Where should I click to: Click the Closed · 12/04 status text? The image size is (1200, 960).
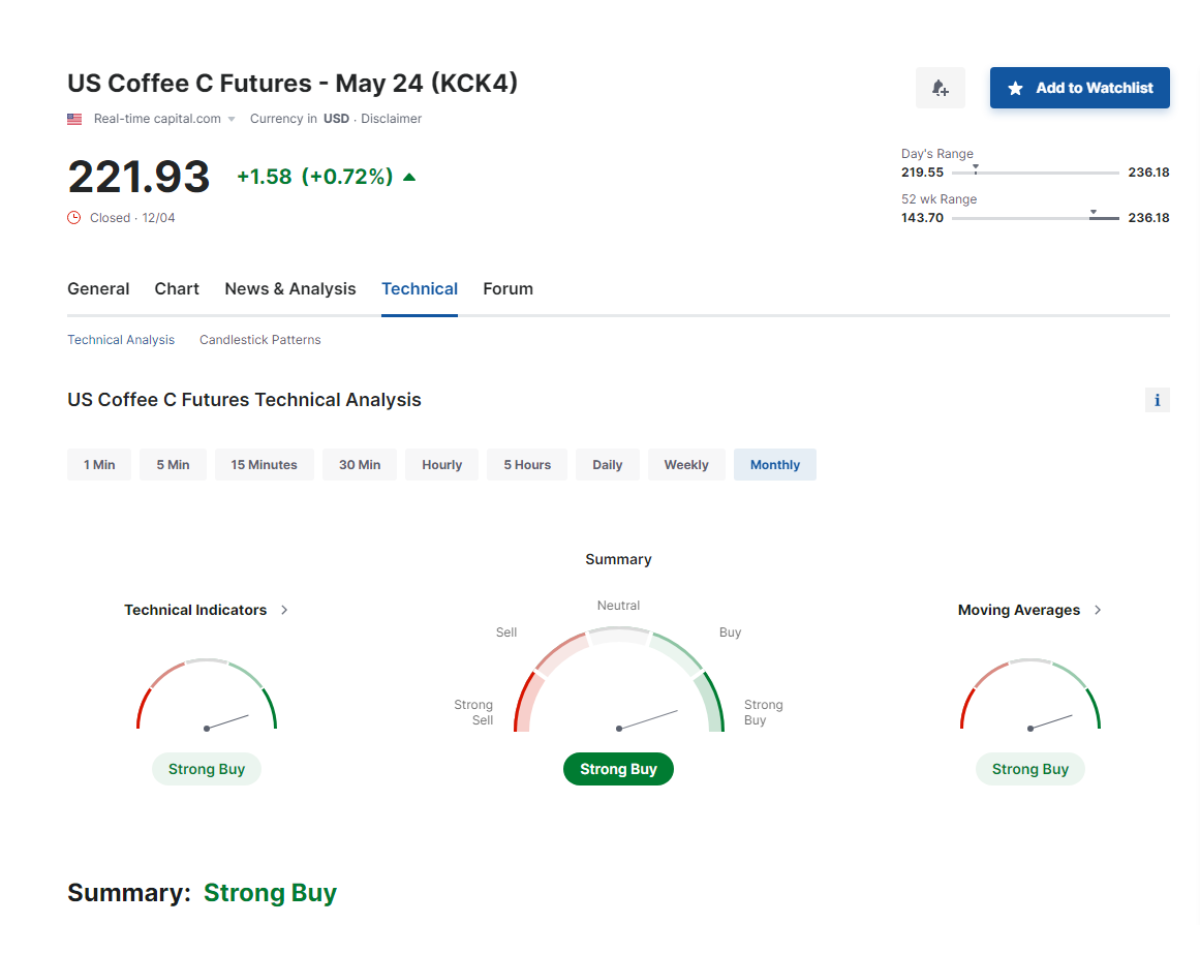tap(132, 218)
